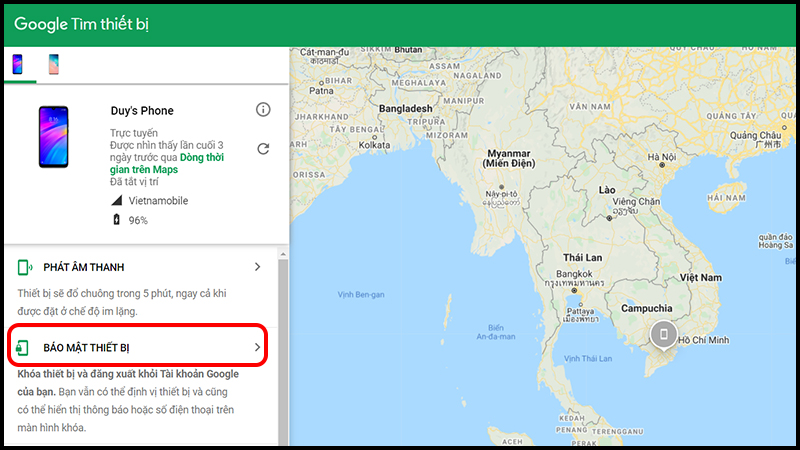
Task: Click Kolkata city label on map
Action: pos(374,145)
